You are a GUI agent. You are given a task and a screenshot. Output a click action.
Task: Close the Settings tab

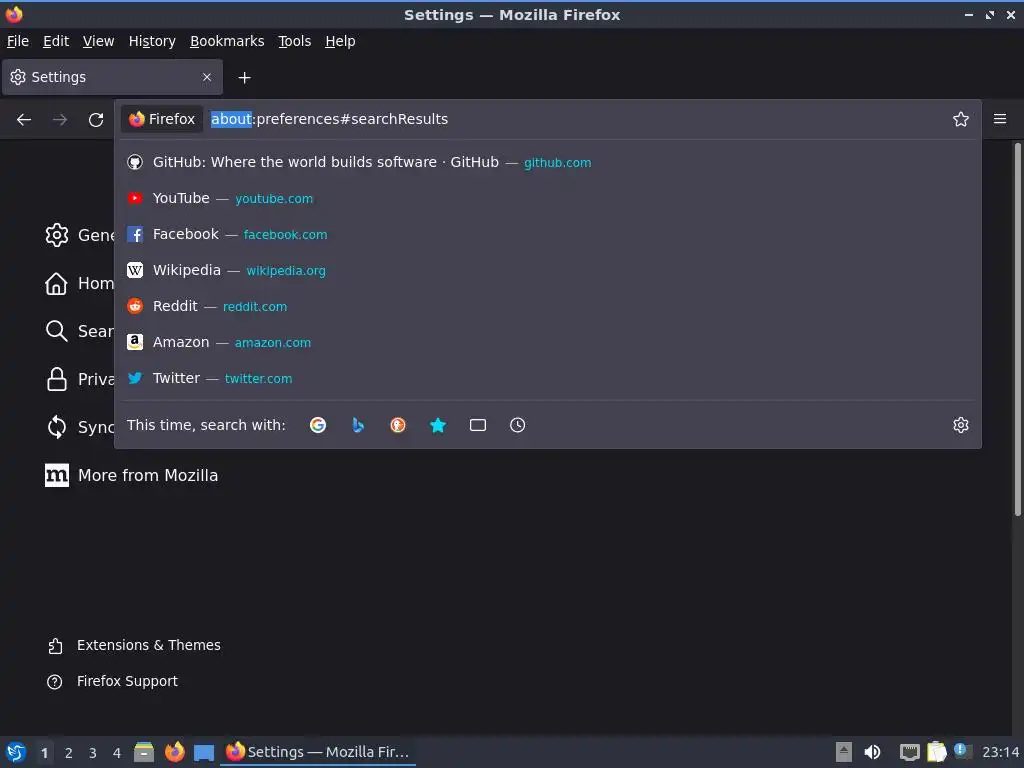[x=206, y=77]
